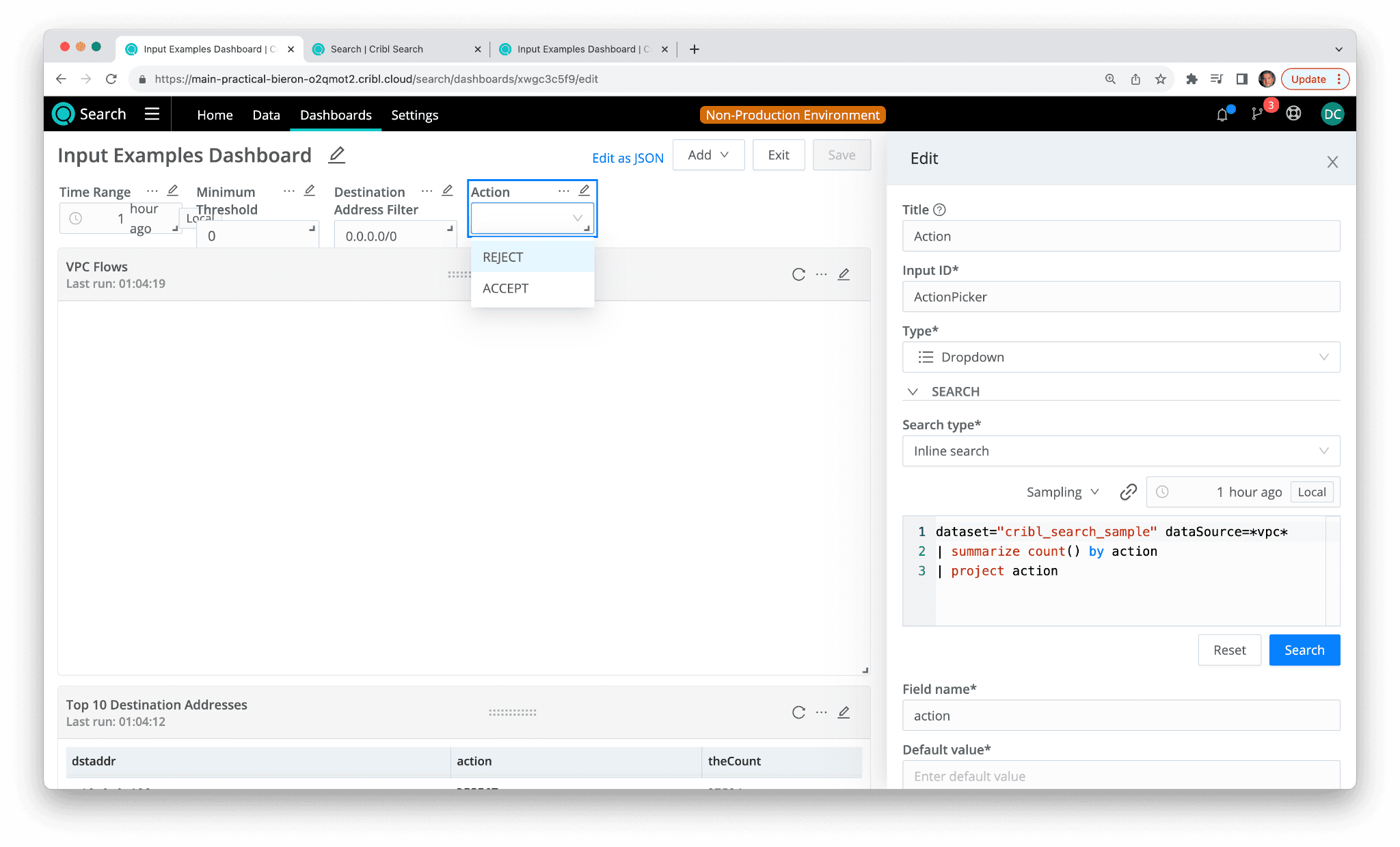The width and height of the screenshot is (1400, 847).
Task: Open the Search type dropdown
Action: coord(1121,451)
